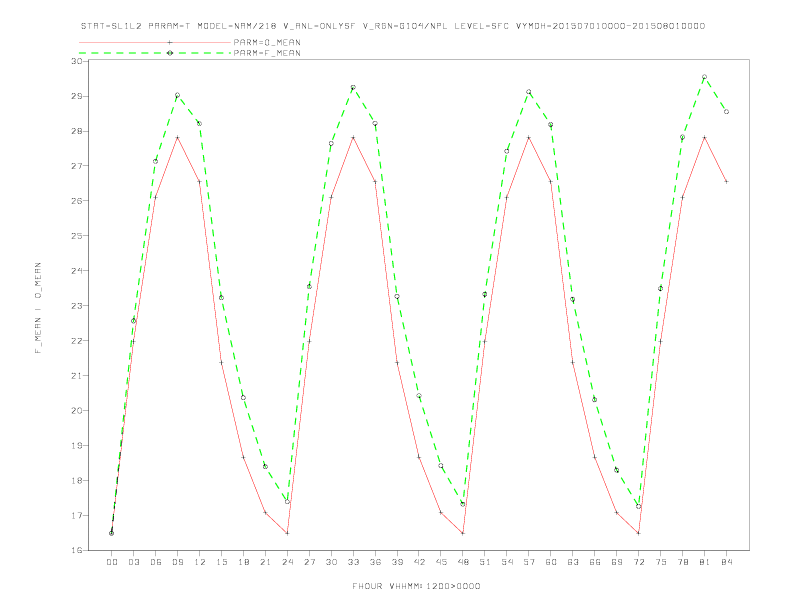This screenshot has height=612, width=792.
Task: Click x-axis tick label 75
Action: click(x=661, y=562)
